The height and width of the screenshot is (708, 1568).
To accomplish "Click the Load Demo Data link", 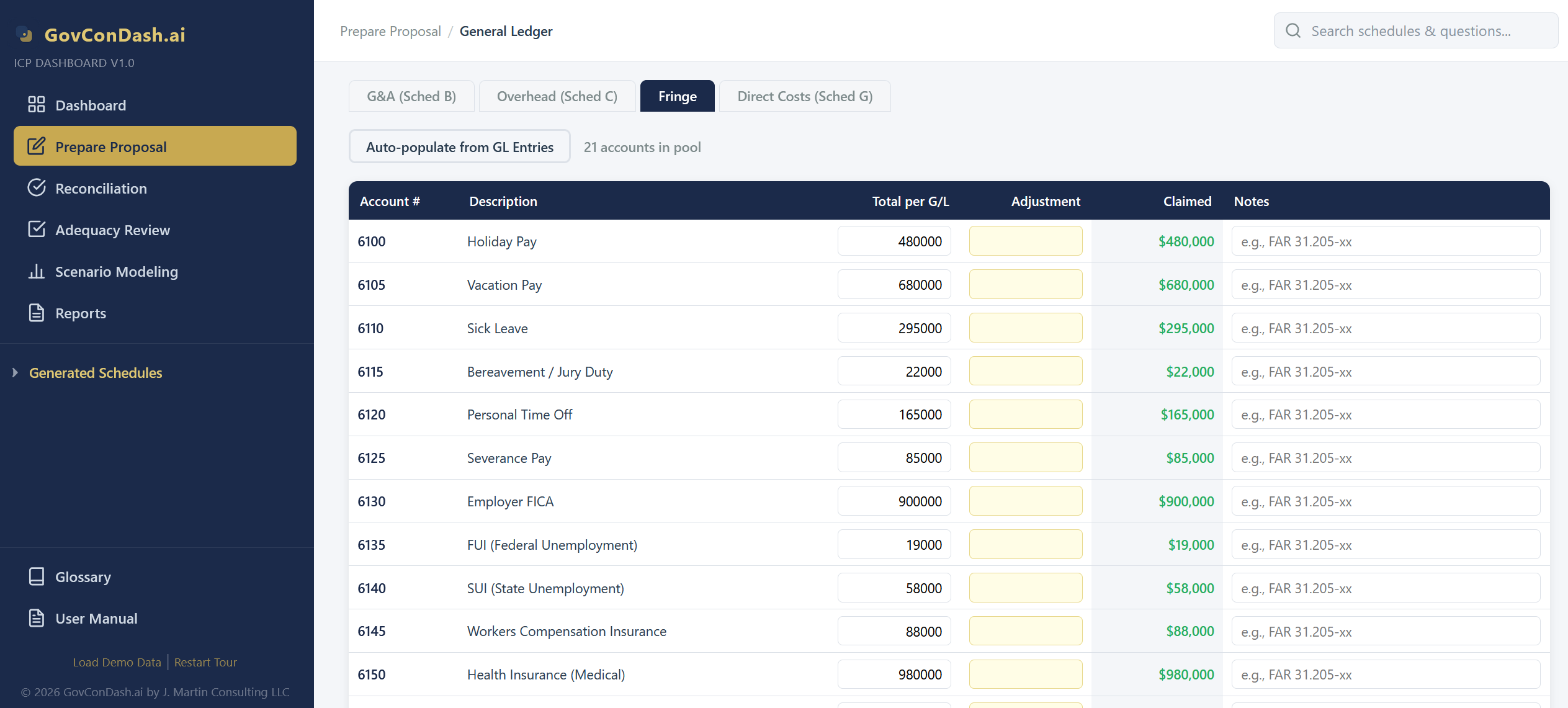I will (117, 662).
